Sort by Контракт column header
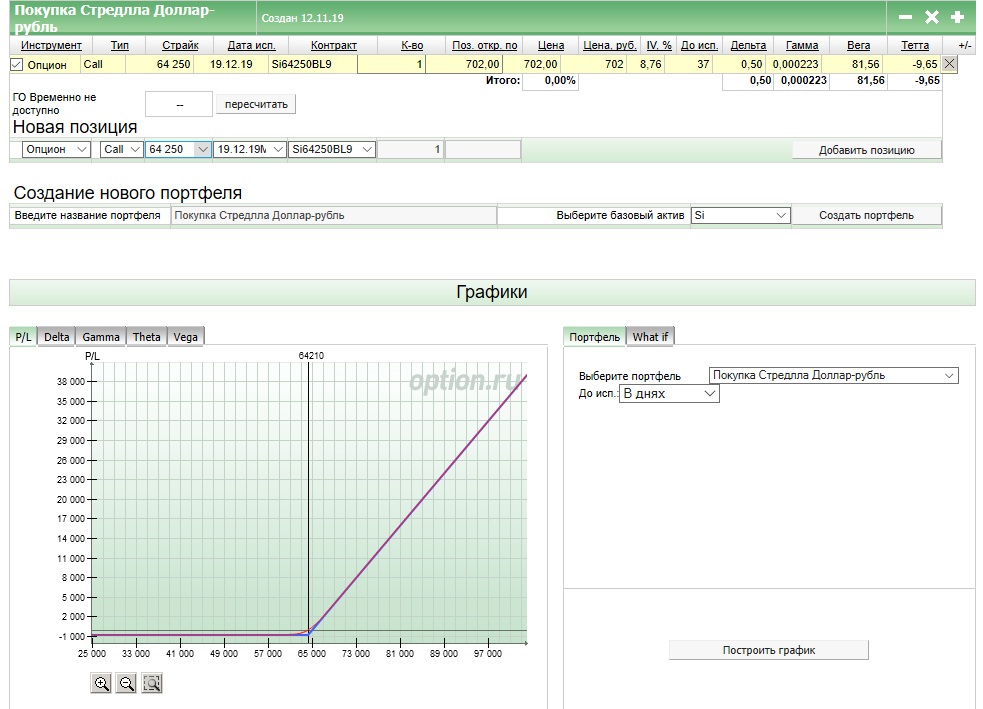The width and height of the screenshot is (983, 709). click(334, 45)
